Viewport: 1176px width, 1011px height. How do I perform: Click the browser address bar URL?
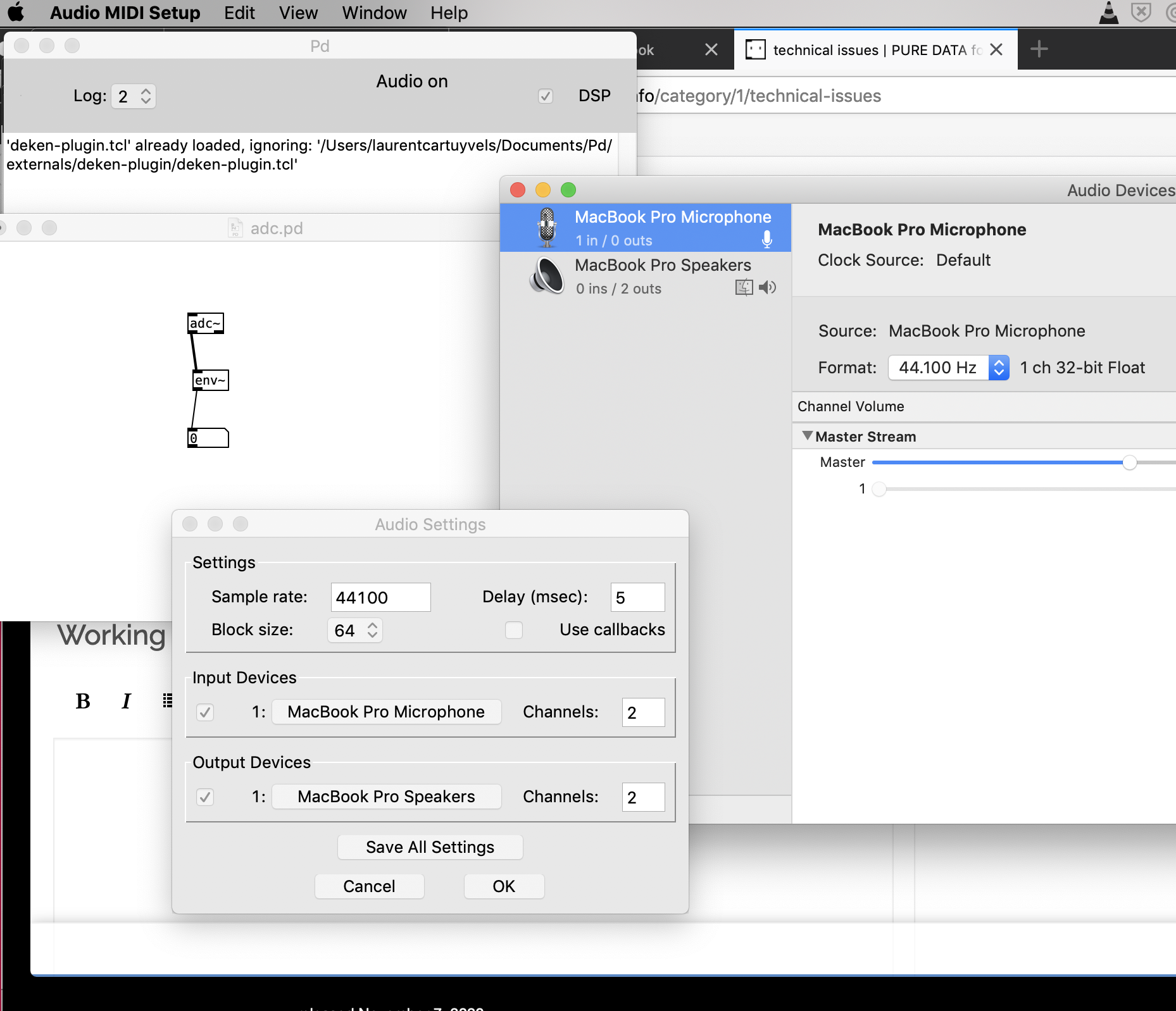pyautogui.click(x=760, y=96)
